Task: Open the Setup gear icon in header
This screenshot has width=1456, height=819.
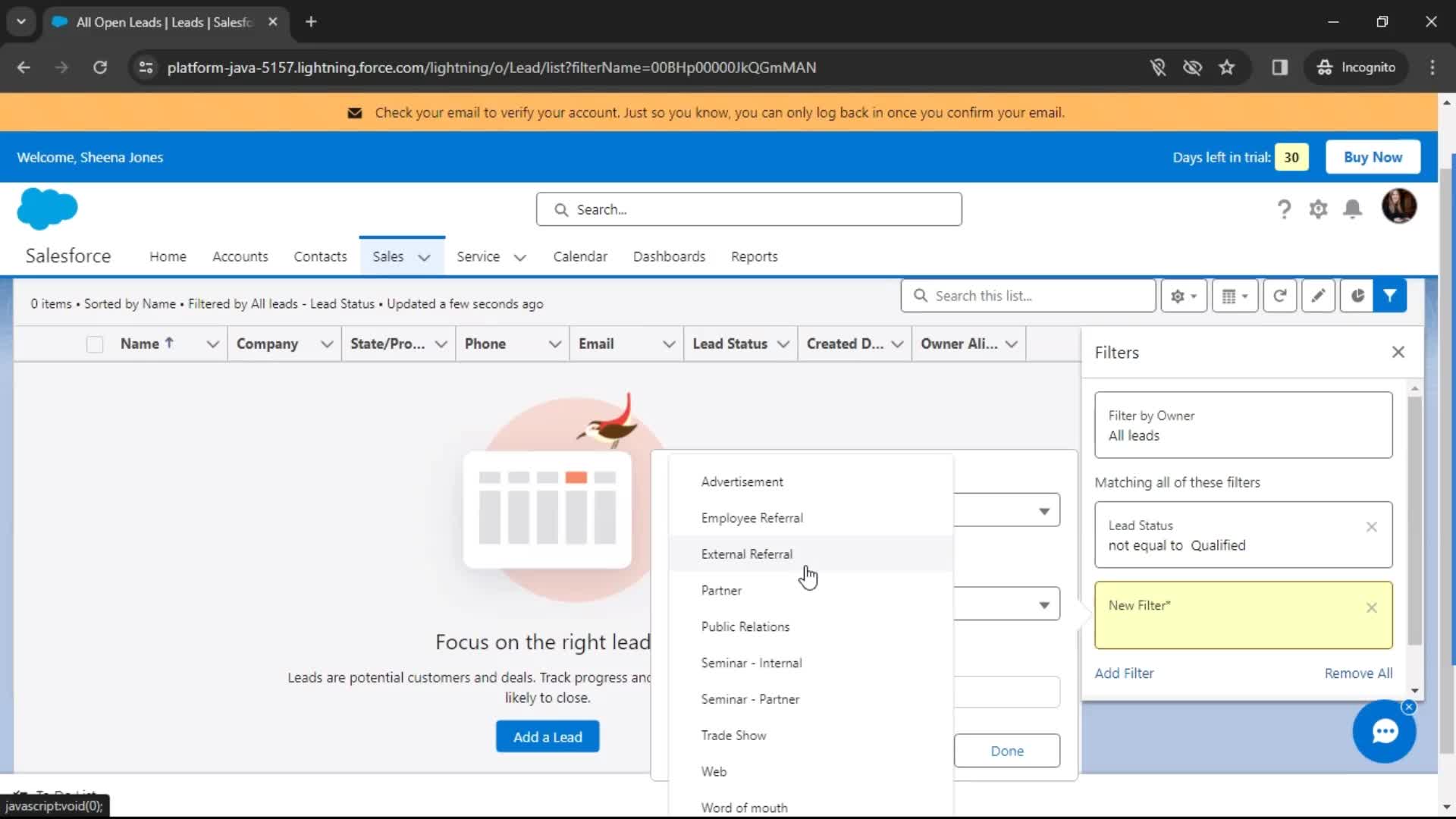Action: (1318, 209)
